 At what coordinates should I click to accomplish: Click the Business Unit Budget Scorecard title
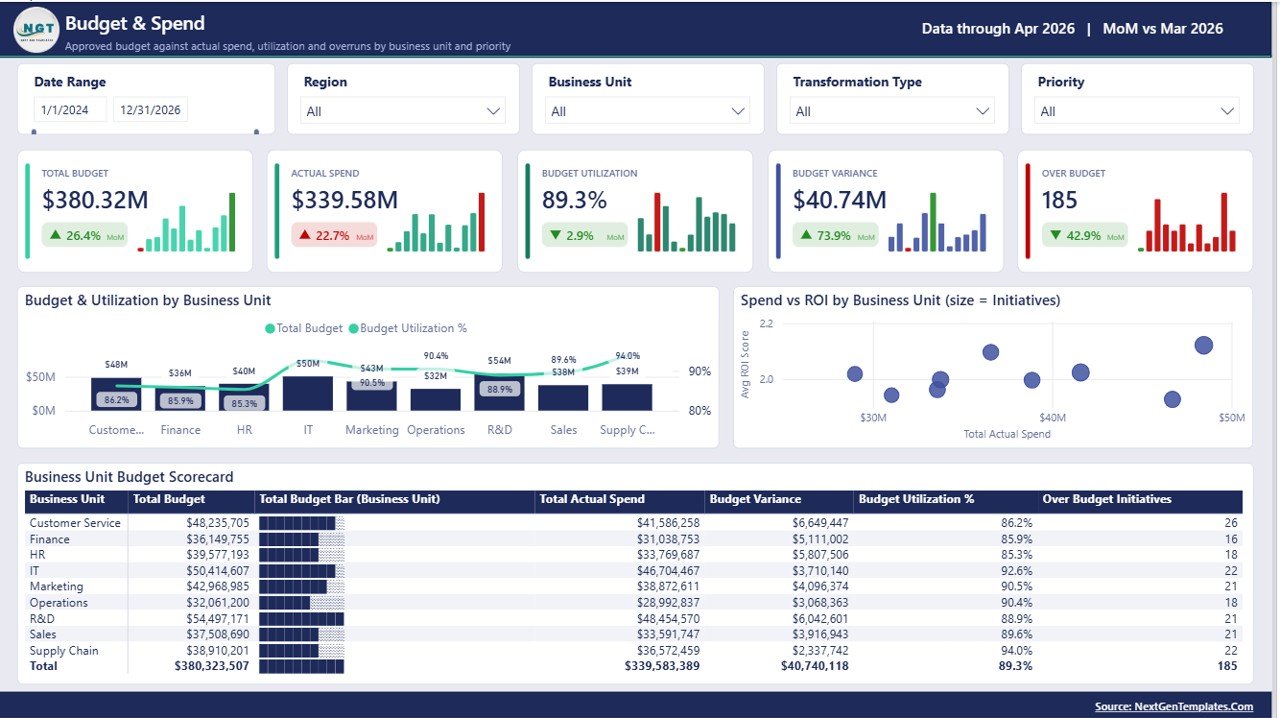(x=129, y=477)
